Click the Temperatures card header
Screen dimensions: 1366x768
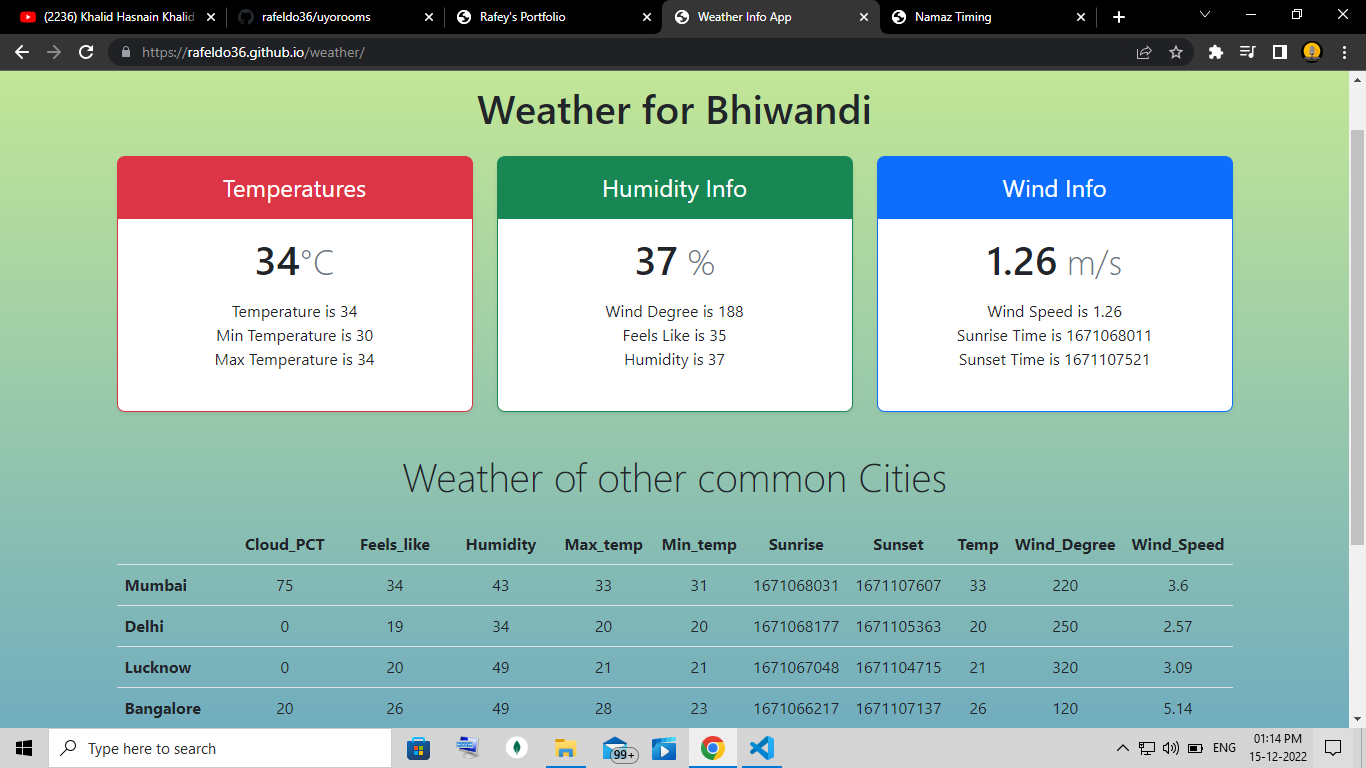coord(295,188)
